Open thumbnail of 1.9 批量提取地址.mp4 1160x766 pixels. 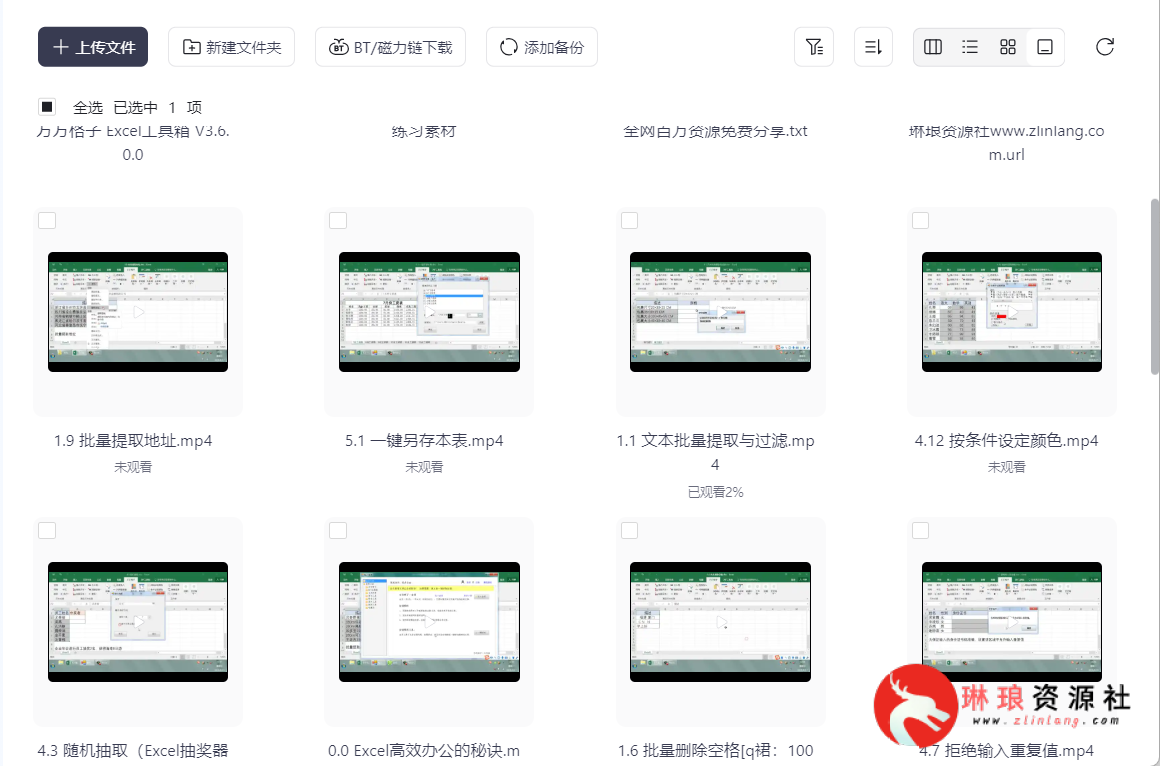coord(138,312)
